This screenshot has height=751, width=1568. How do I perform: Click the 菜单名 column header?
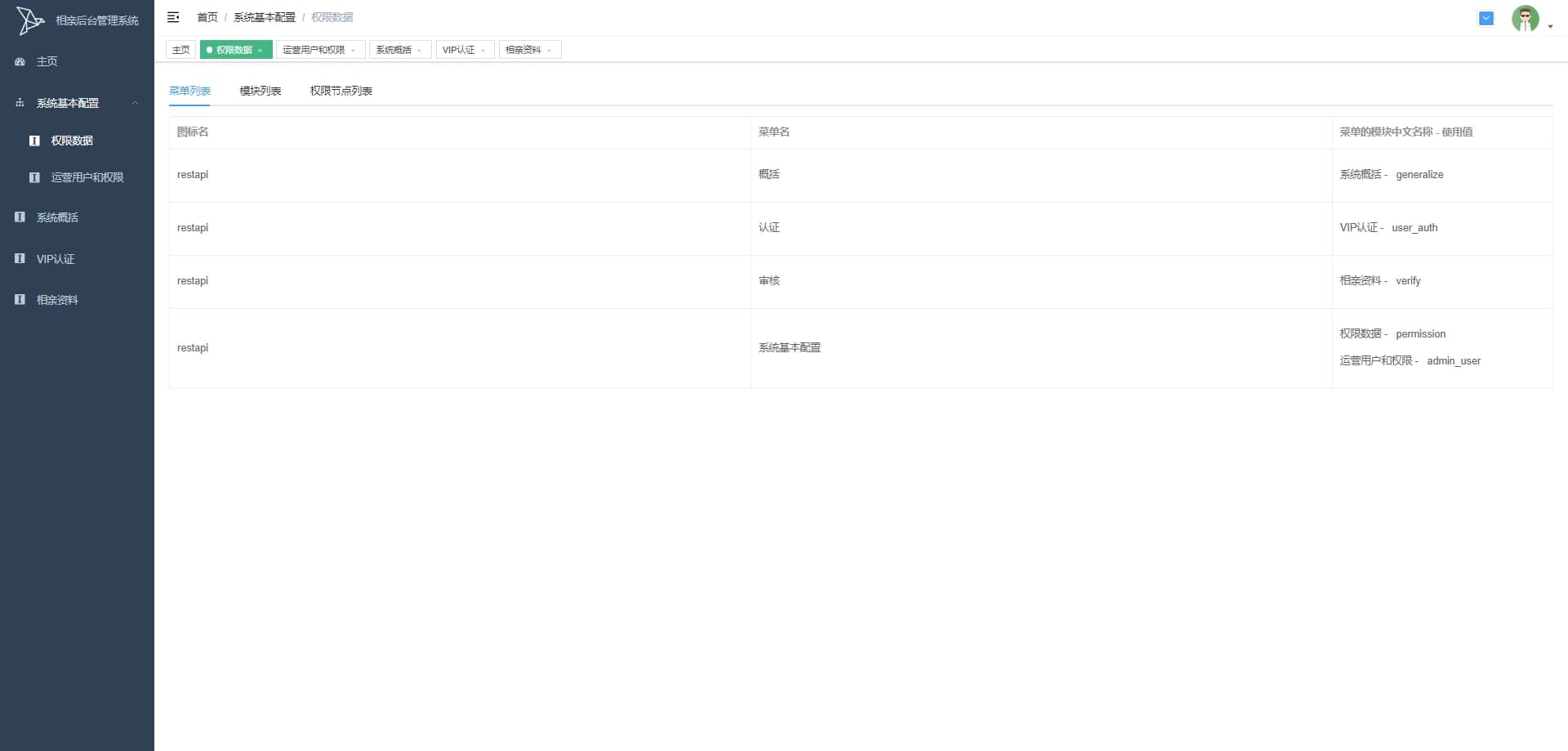click(x=774, y=132)
